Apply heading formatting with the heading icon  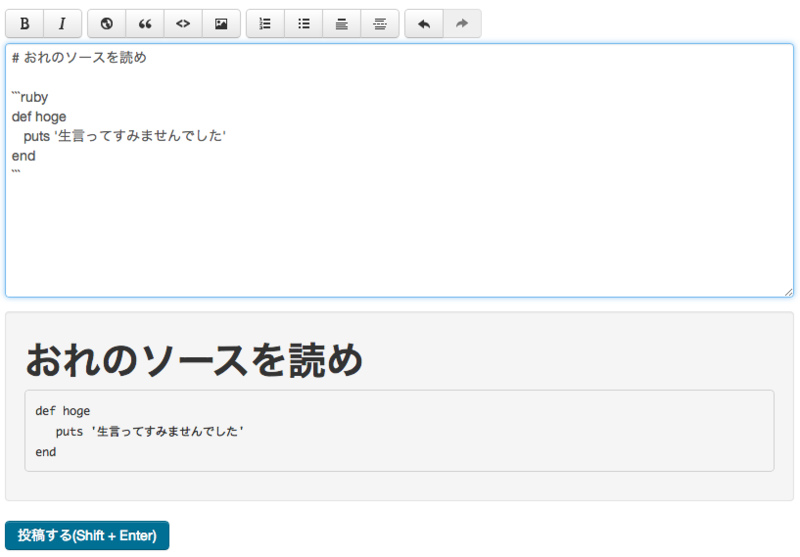pos(342,23)
